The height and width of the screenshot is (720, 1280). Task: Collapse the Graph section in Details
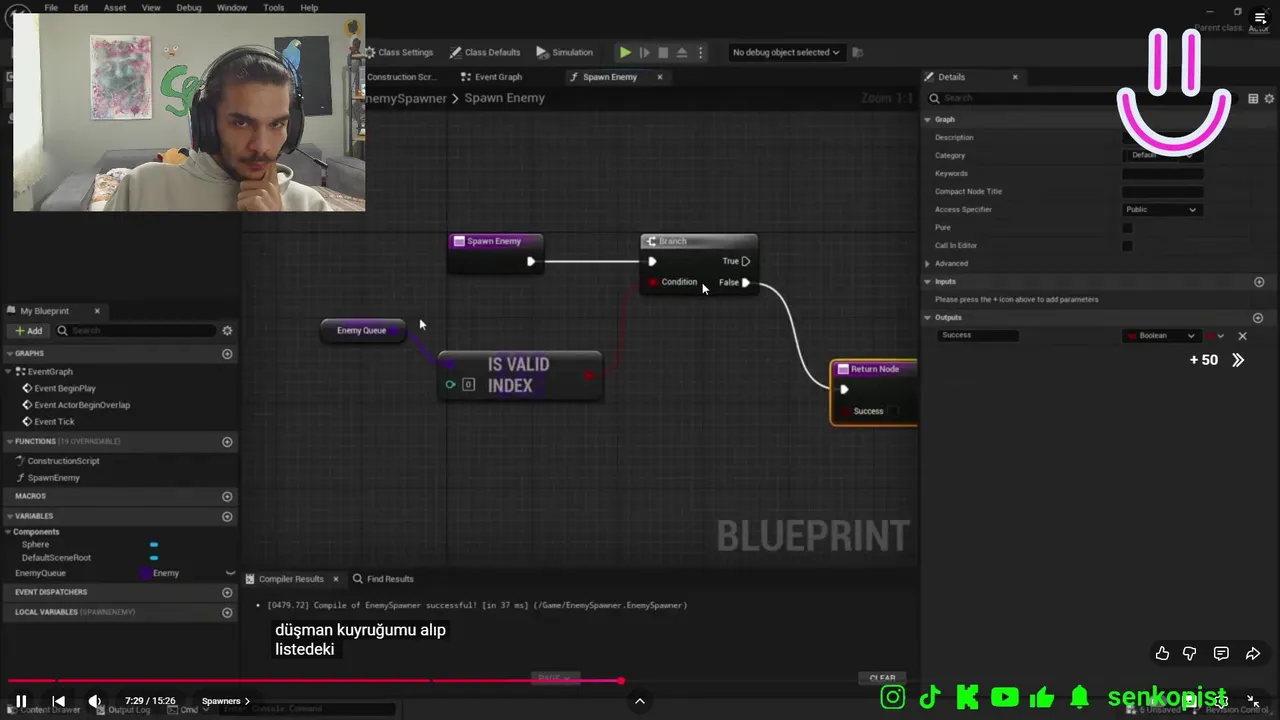point(928,119)
